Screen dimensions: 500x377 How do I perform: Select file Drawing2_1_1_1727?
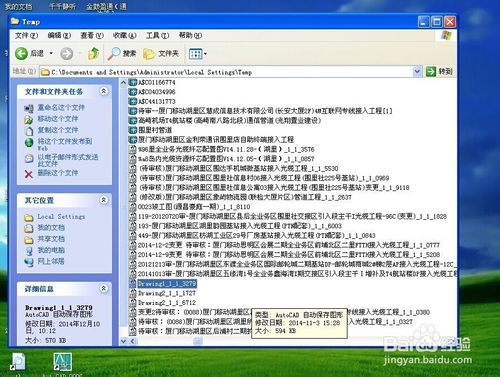coord(167,293)
